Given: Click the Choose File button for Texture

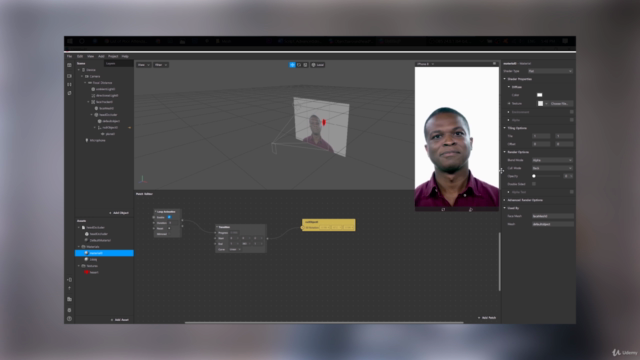Looking at the screenshot, I should click(x=559, y=104).
